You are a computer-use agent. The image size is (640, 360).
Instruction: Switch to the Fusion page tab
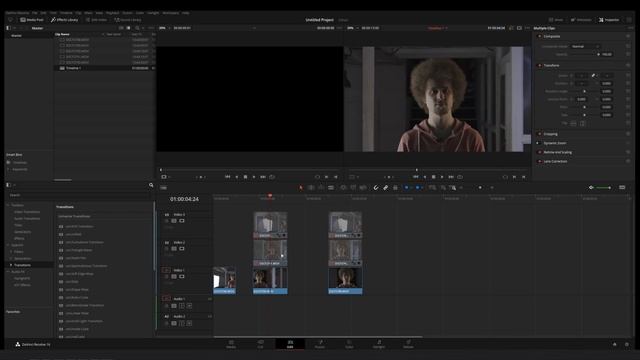click(x=320, y=344)
